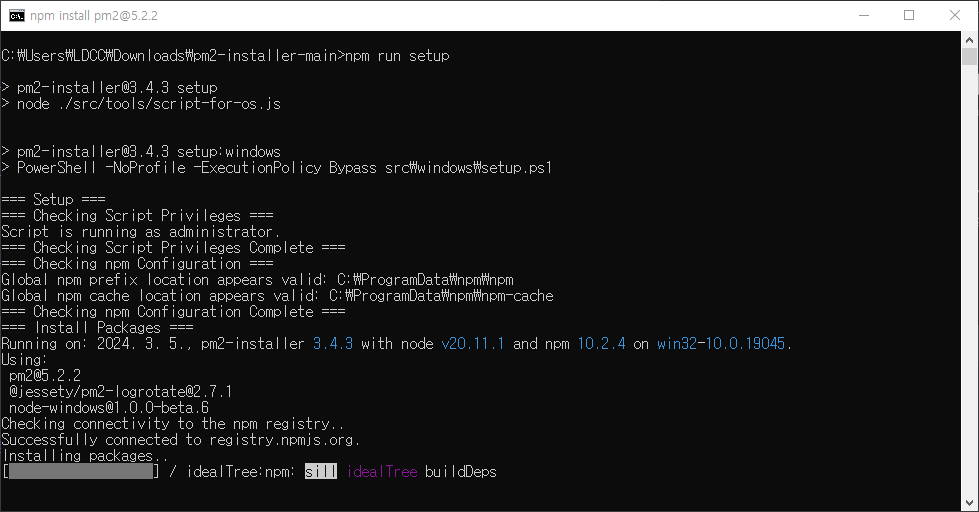979x512 pixels.
Task: Click the registry.npmjs.org text
Action: pyautogui.click(x=281, y=440)
